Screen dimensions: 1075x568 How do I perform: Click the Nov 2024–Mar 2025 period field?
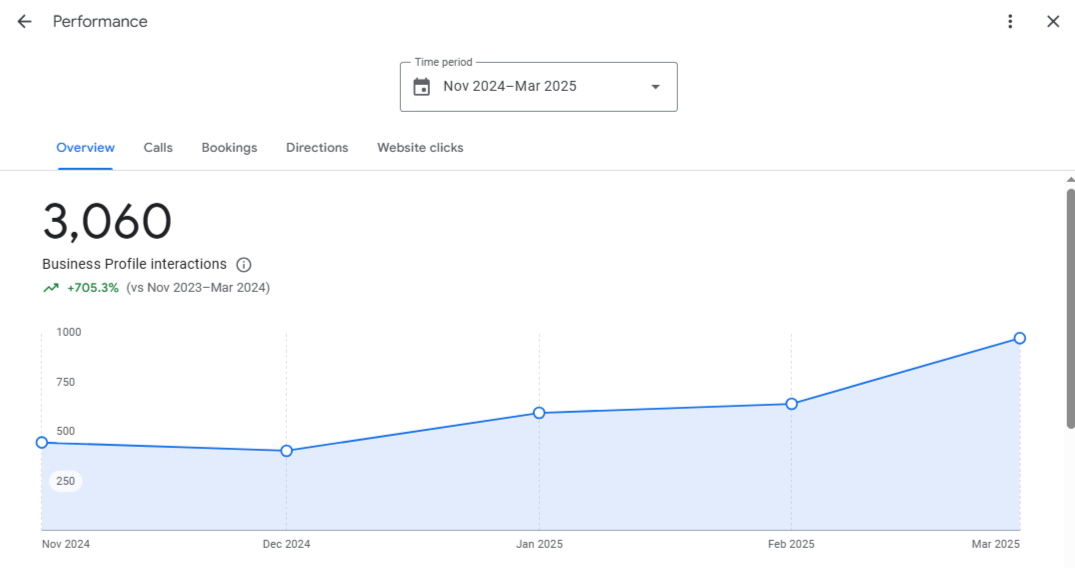(x=539, y=87)
